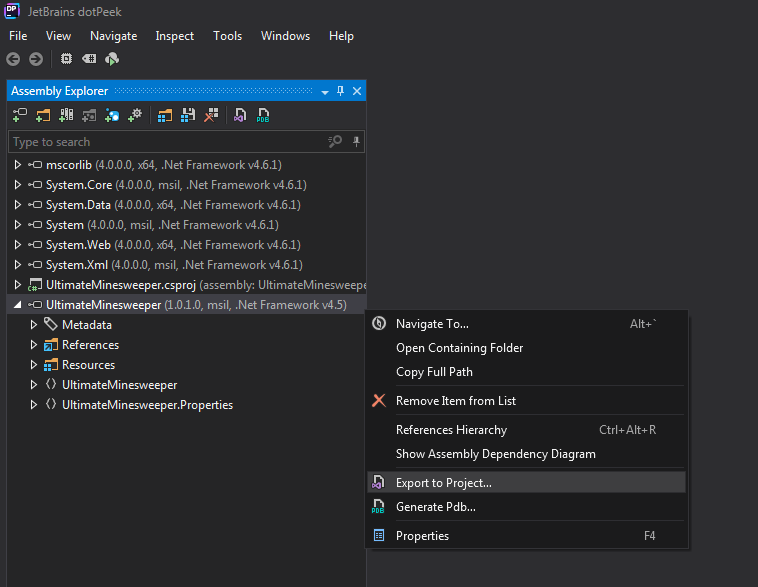Expand the System.Core assembly node

pyautogui.click(x=17, y=185)
